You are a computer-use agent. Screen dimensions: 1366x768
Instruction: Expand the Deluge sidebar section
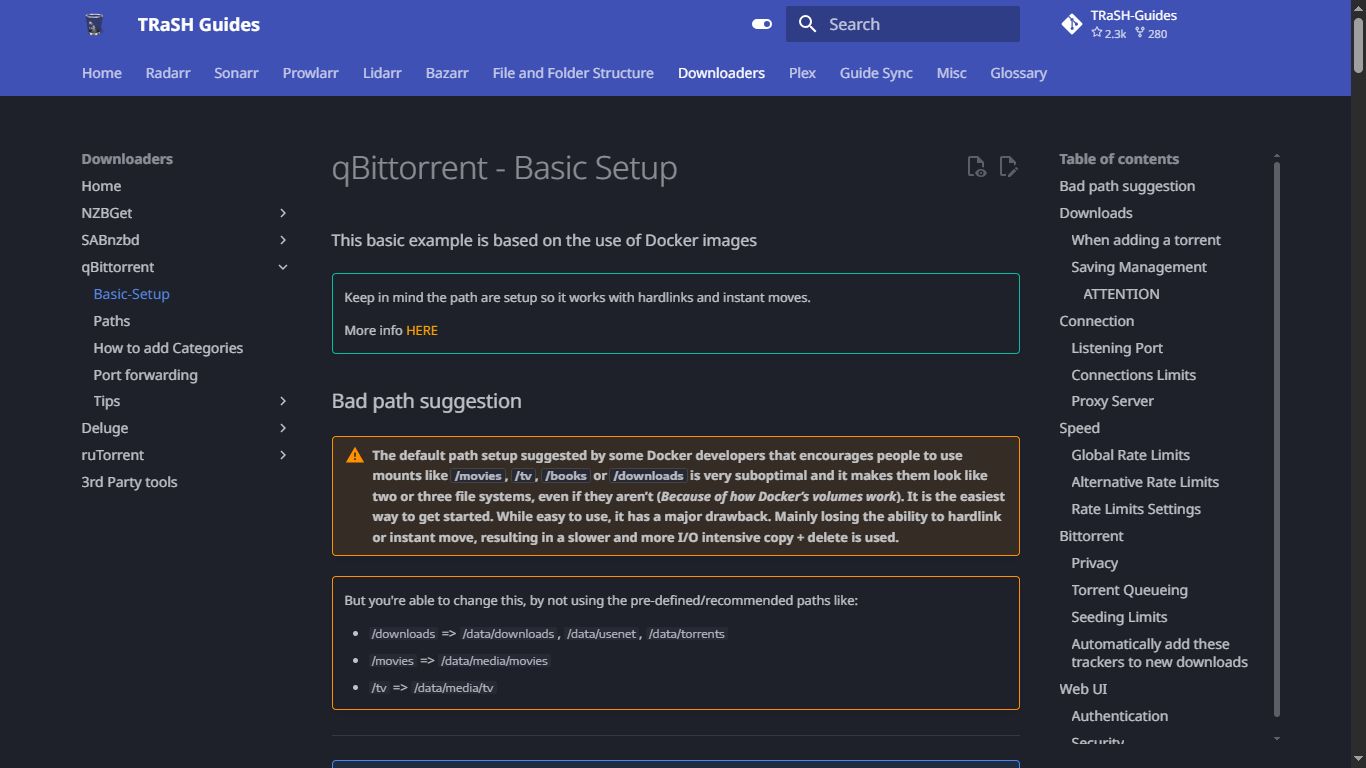pyautogui.click(x=283, y=428)
